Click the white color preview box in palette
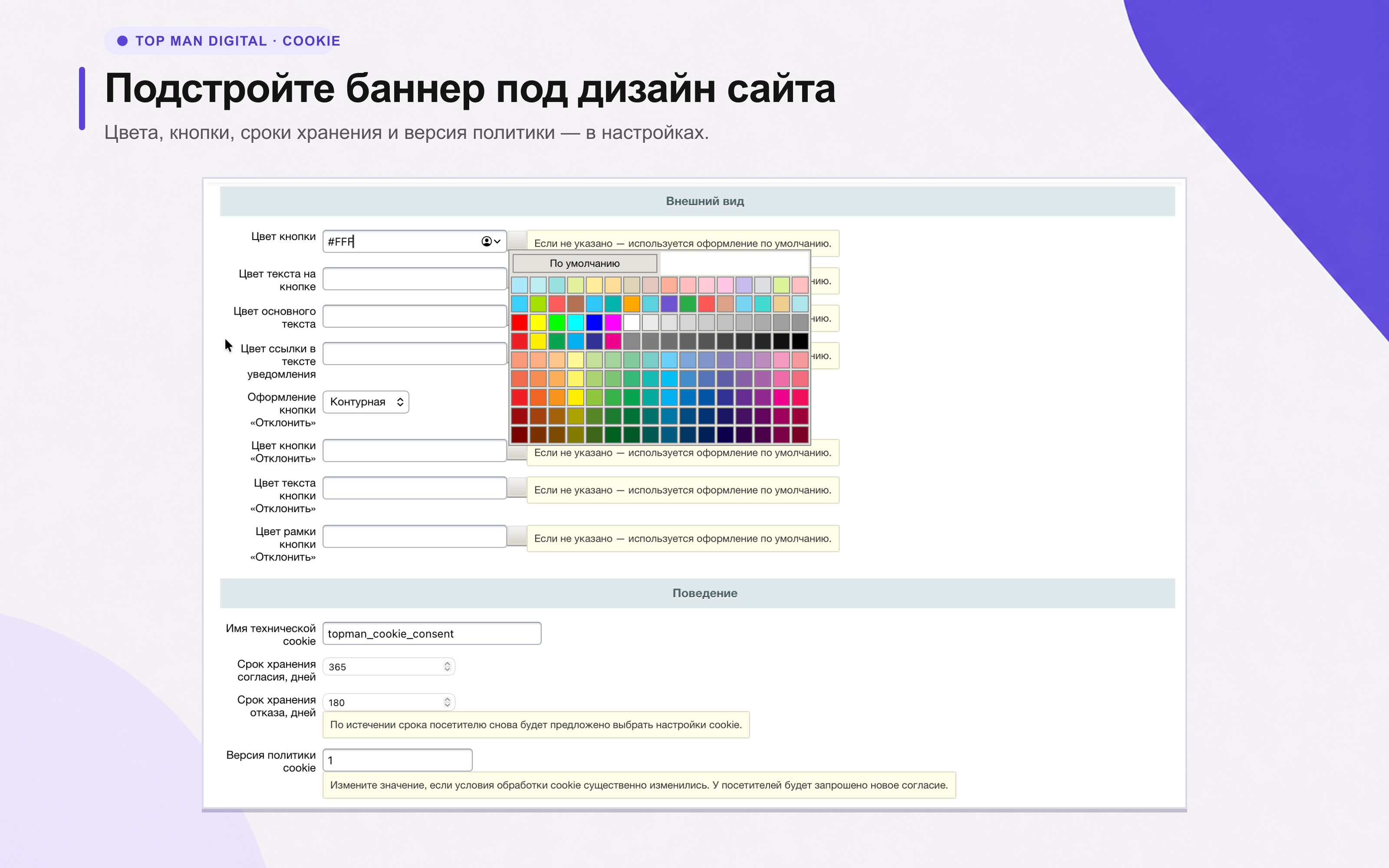 [734, 263]
